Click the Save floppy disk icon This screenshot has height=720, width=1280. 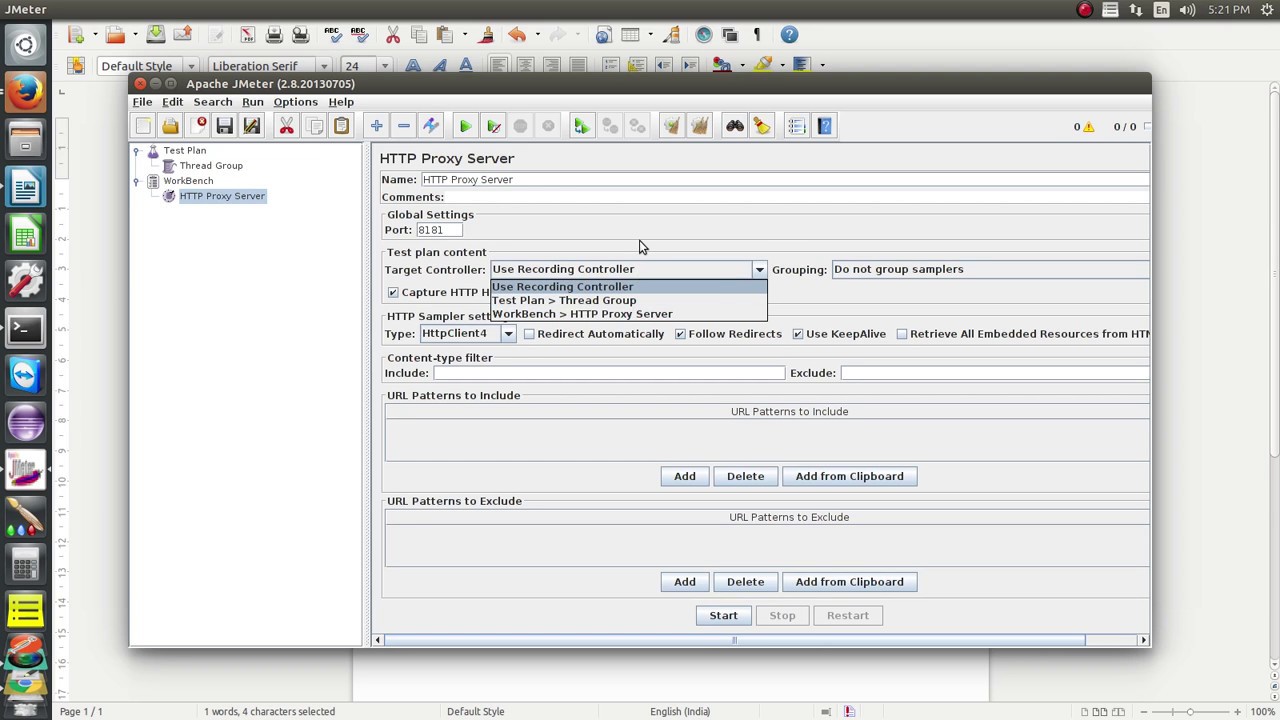[224, 126]
